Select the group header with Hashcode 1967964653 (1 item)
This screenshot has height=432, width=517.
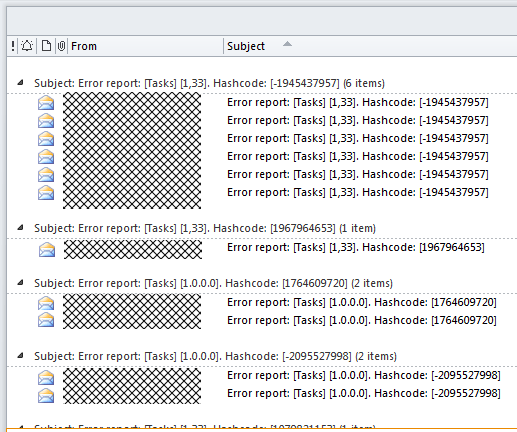(205, 228)
